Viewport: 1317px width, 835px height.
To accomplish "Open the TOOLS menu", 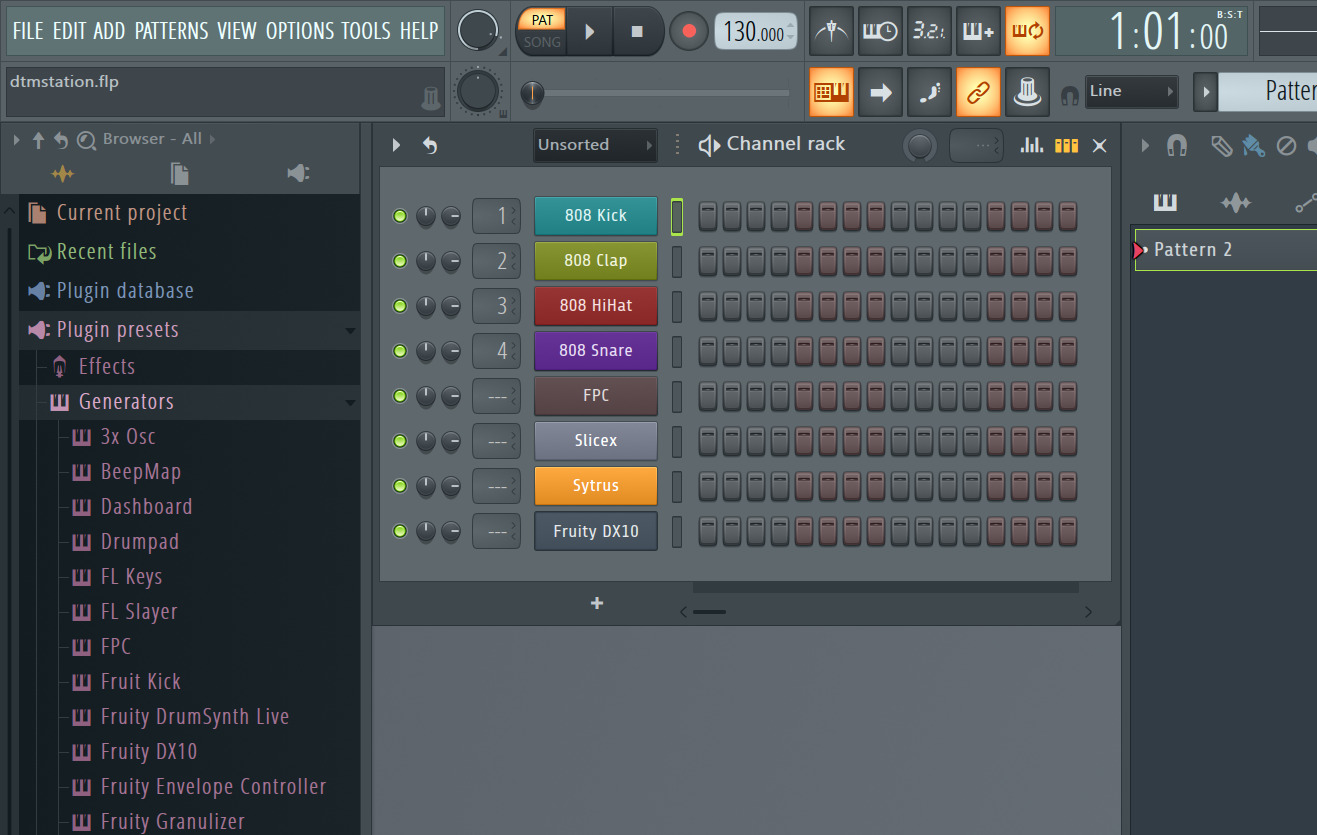I will coord(366,31).
